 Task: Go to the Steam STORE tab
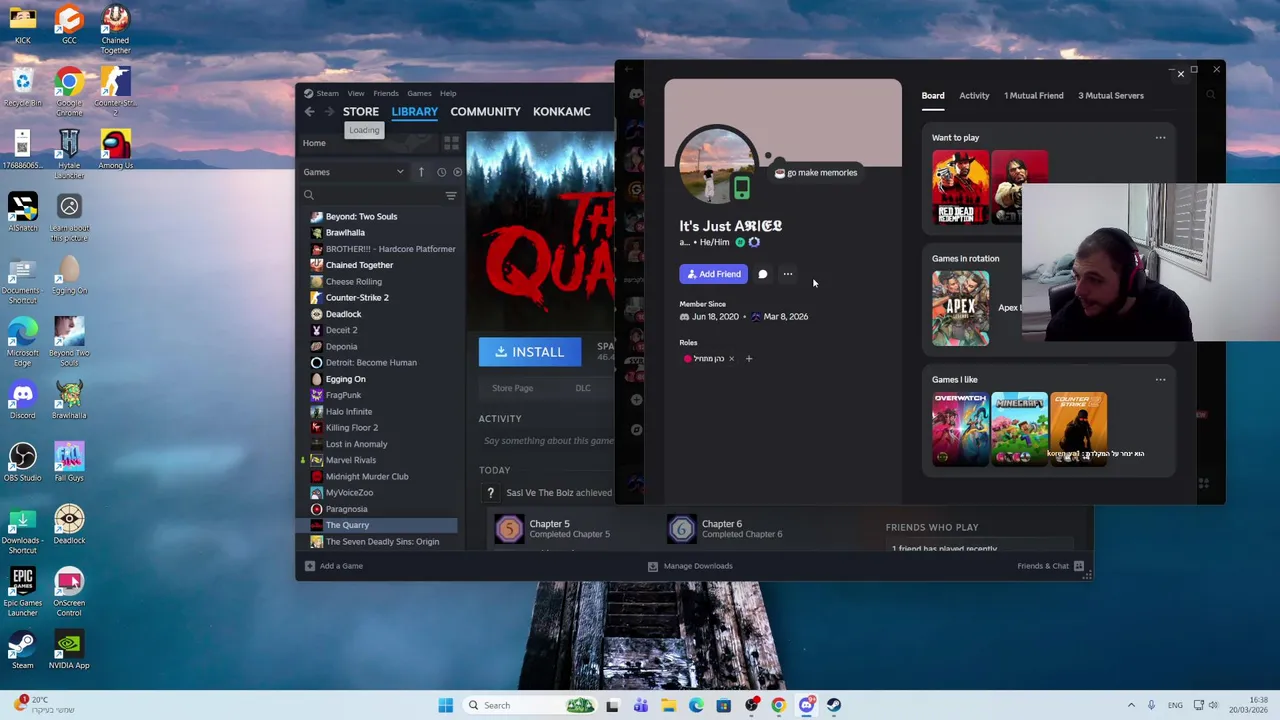[361, 111]
